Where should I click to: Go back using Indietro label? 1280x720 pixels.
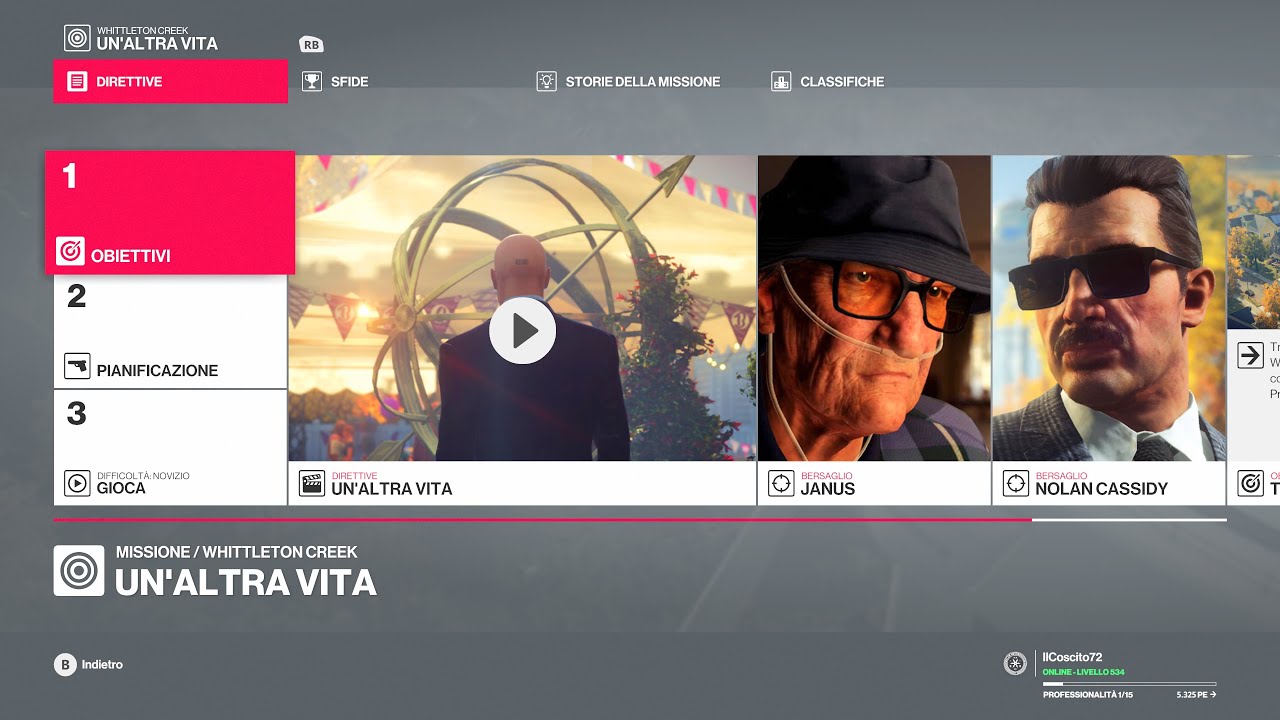(x=102, y=664)
